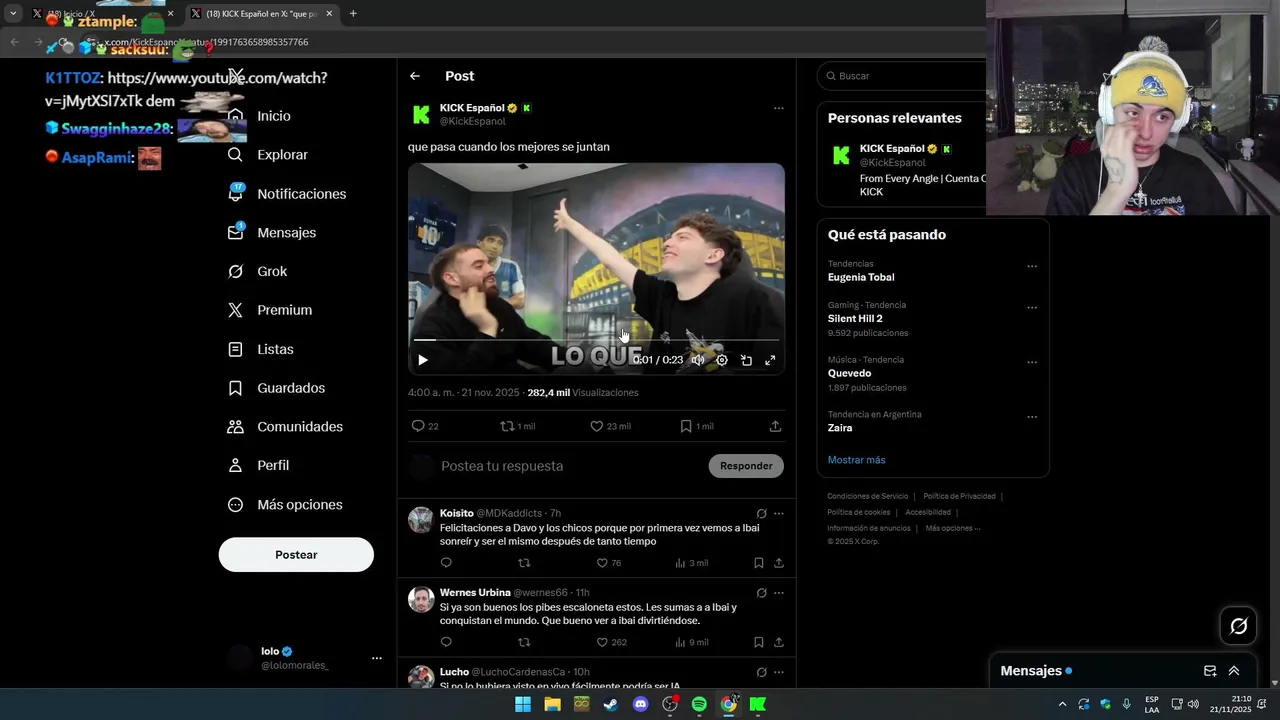
Task: Click the Responder button
Action: 746,466
